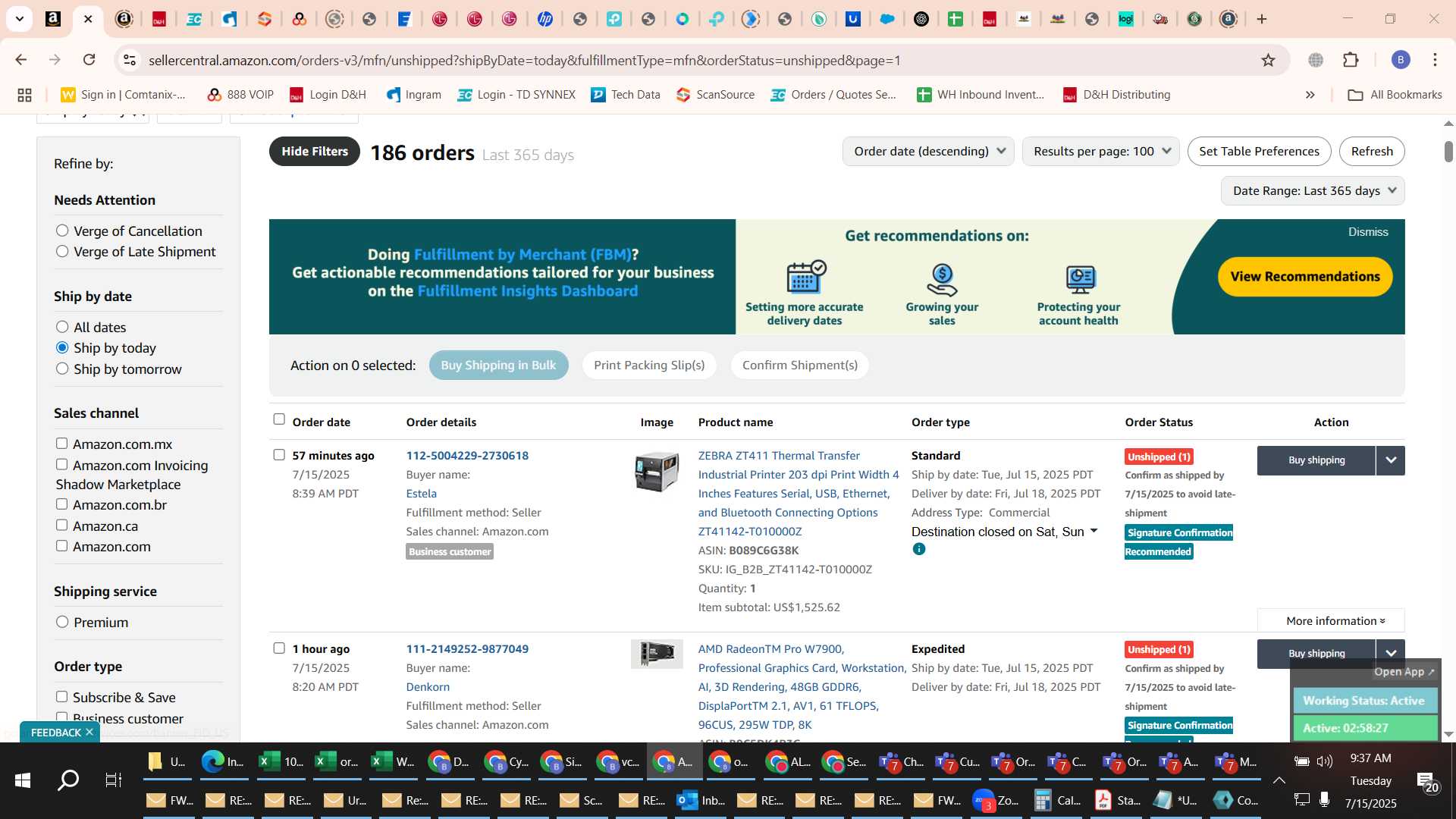Check the Amazon.ca sales channel

pos(61,525)
